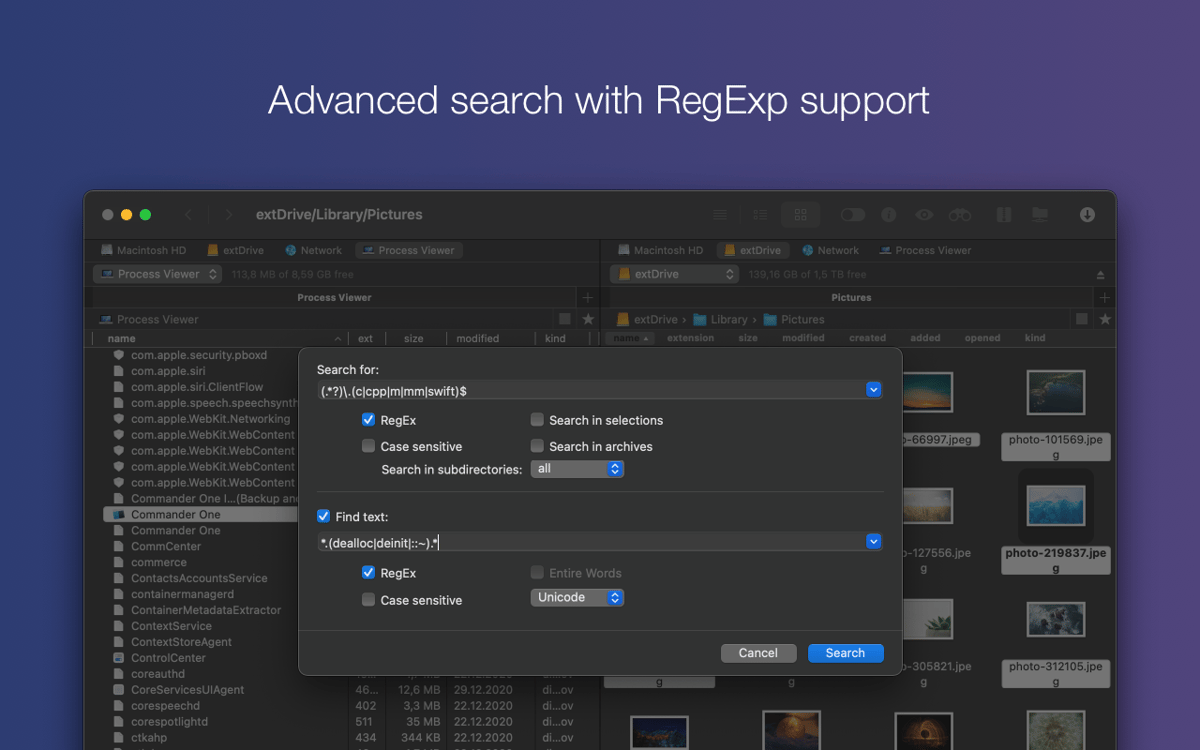The image size is (1200, 750).
Task: Cancel the search dialog
Action: point(758,652)
